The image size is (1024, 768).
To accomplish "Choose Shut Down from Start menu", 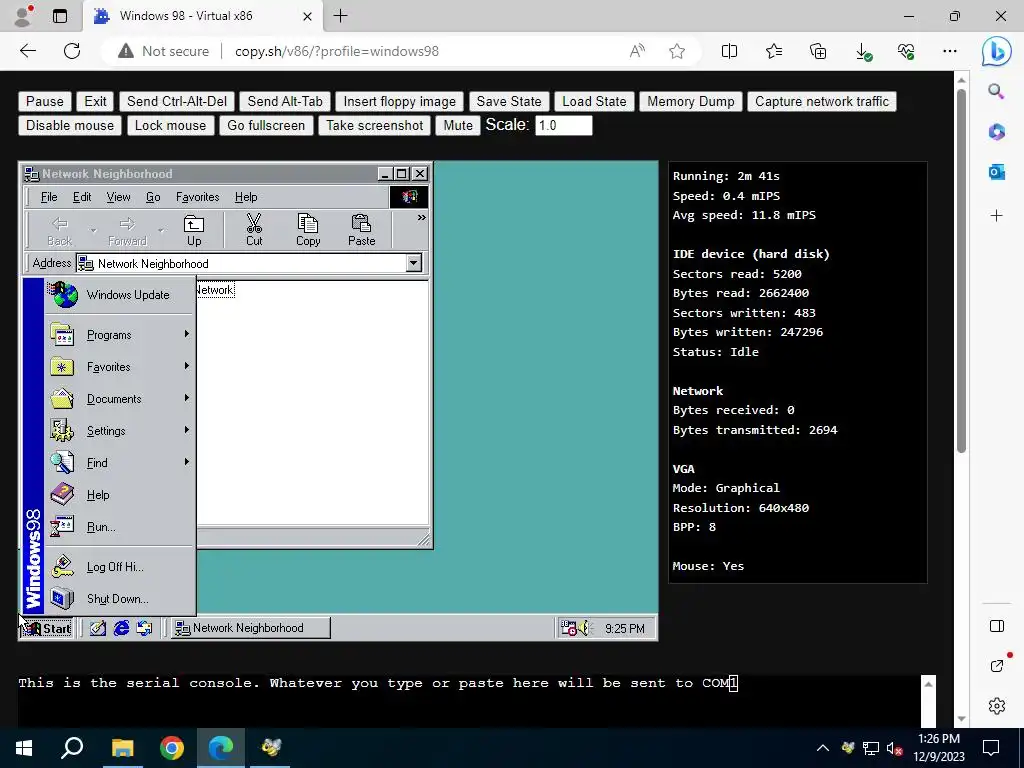I will (x=120, y=598).
